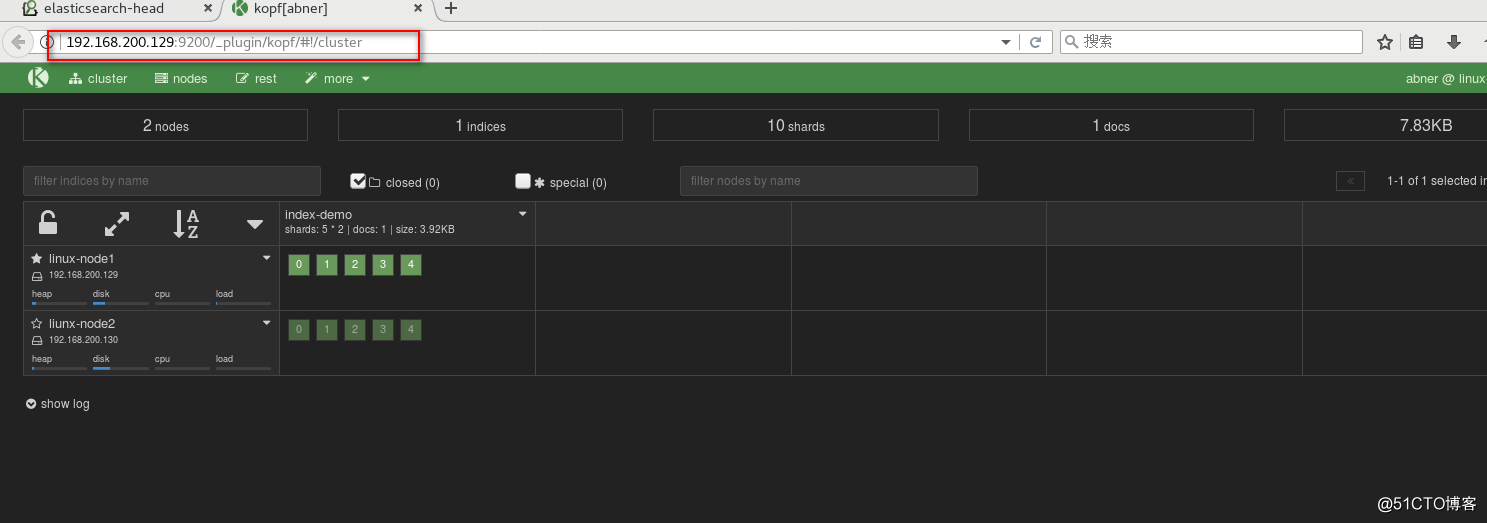The width and height of the screenshot is (1487, 523).
Task: Click the 192.168.200.129 IP under linux-node1
Action: click(x=83, y=275)
